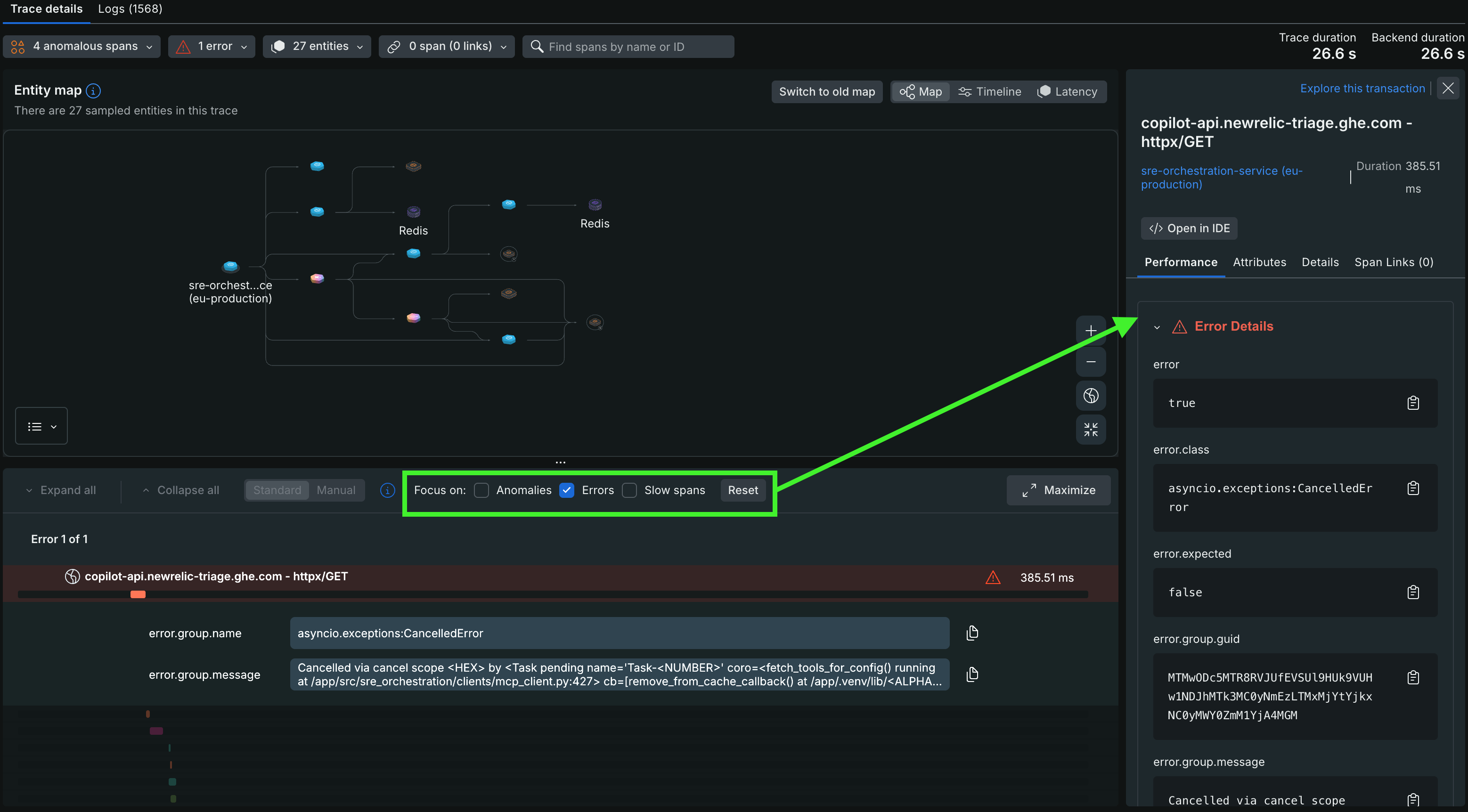This screenshot has height=812, width=1468.
Task: Click the sre-orchestration entity node on map
Action: coord(230,266)
